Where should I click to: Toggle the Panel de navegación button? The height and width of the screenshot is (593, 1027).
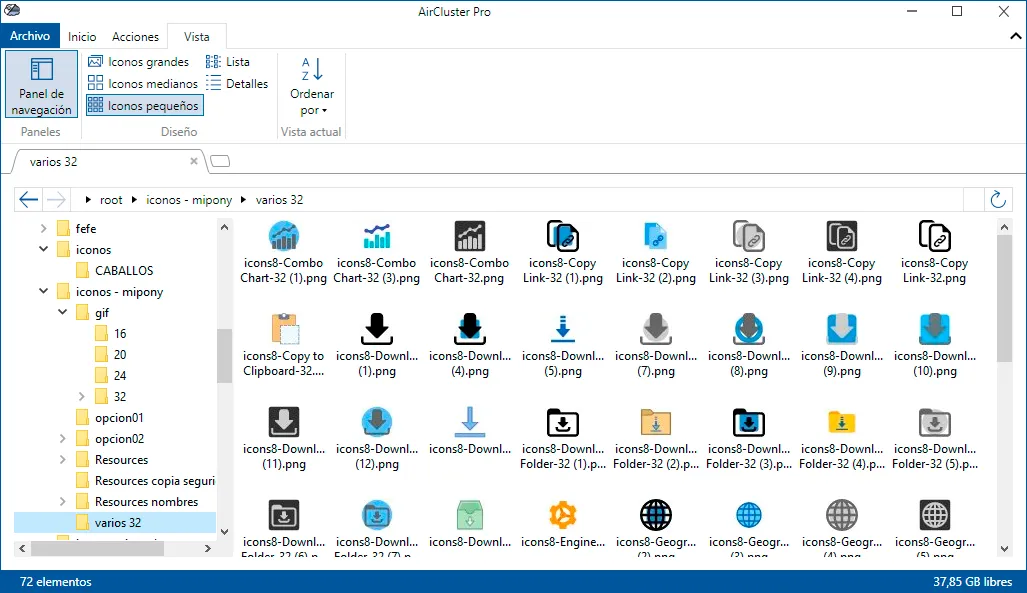[41, 85]
